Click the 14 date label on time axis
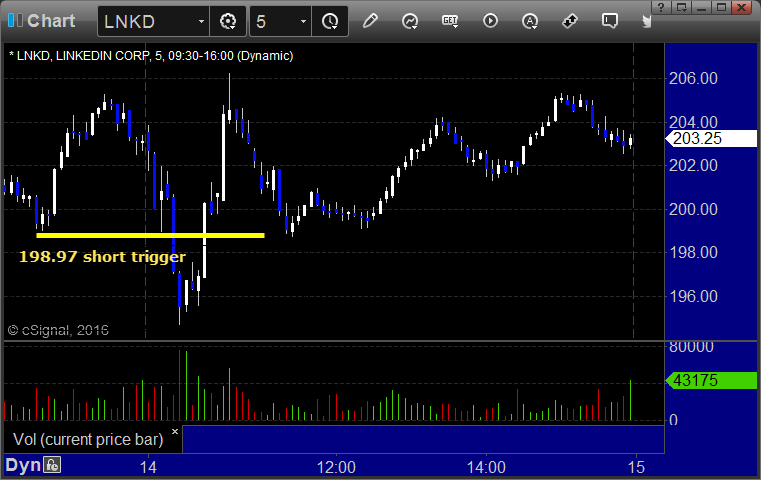This screenshot has width=761, height=480. [x=148, y=467]
